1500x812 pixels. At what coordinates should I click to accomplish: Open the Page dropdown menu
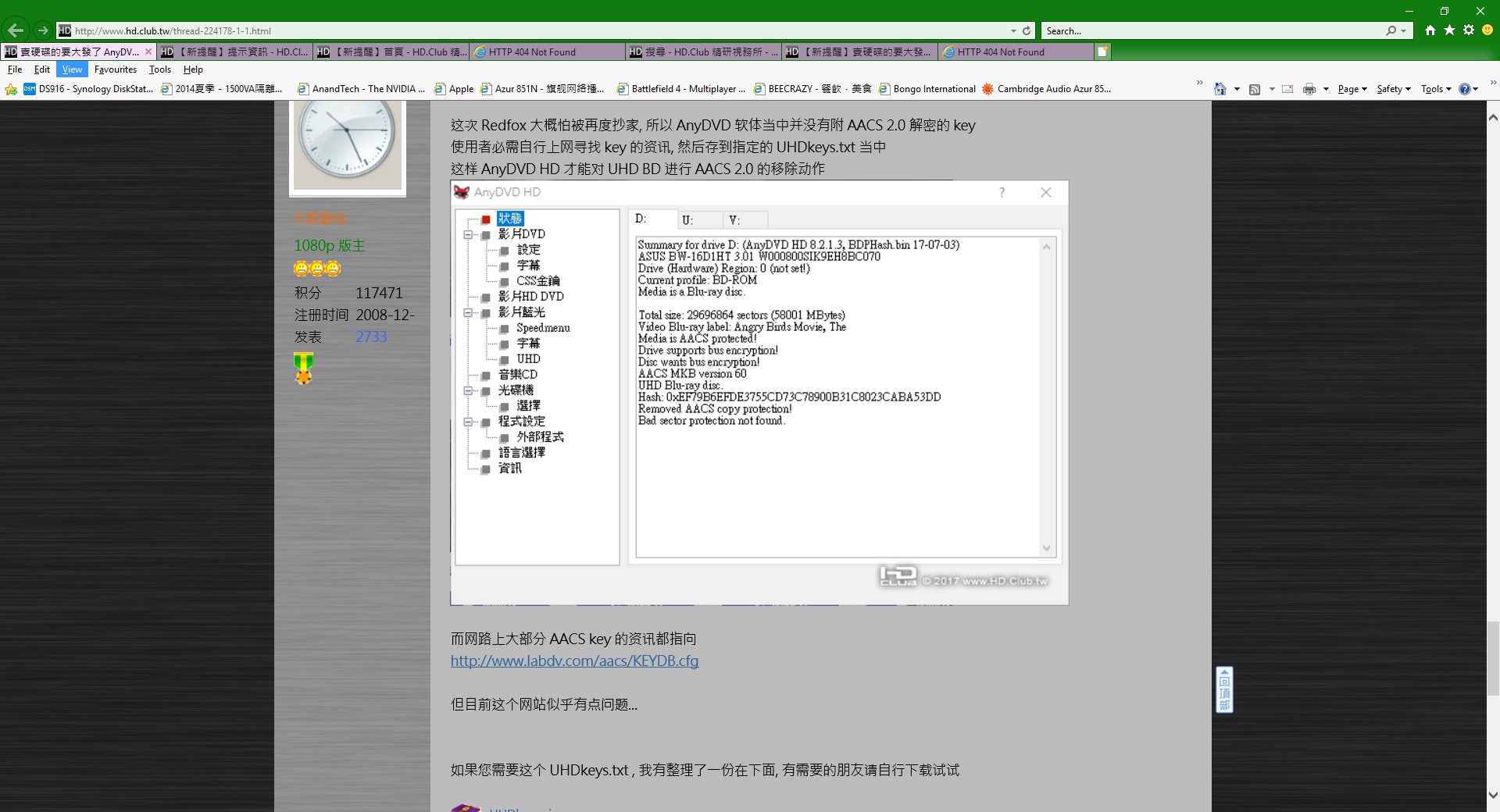1352,89
